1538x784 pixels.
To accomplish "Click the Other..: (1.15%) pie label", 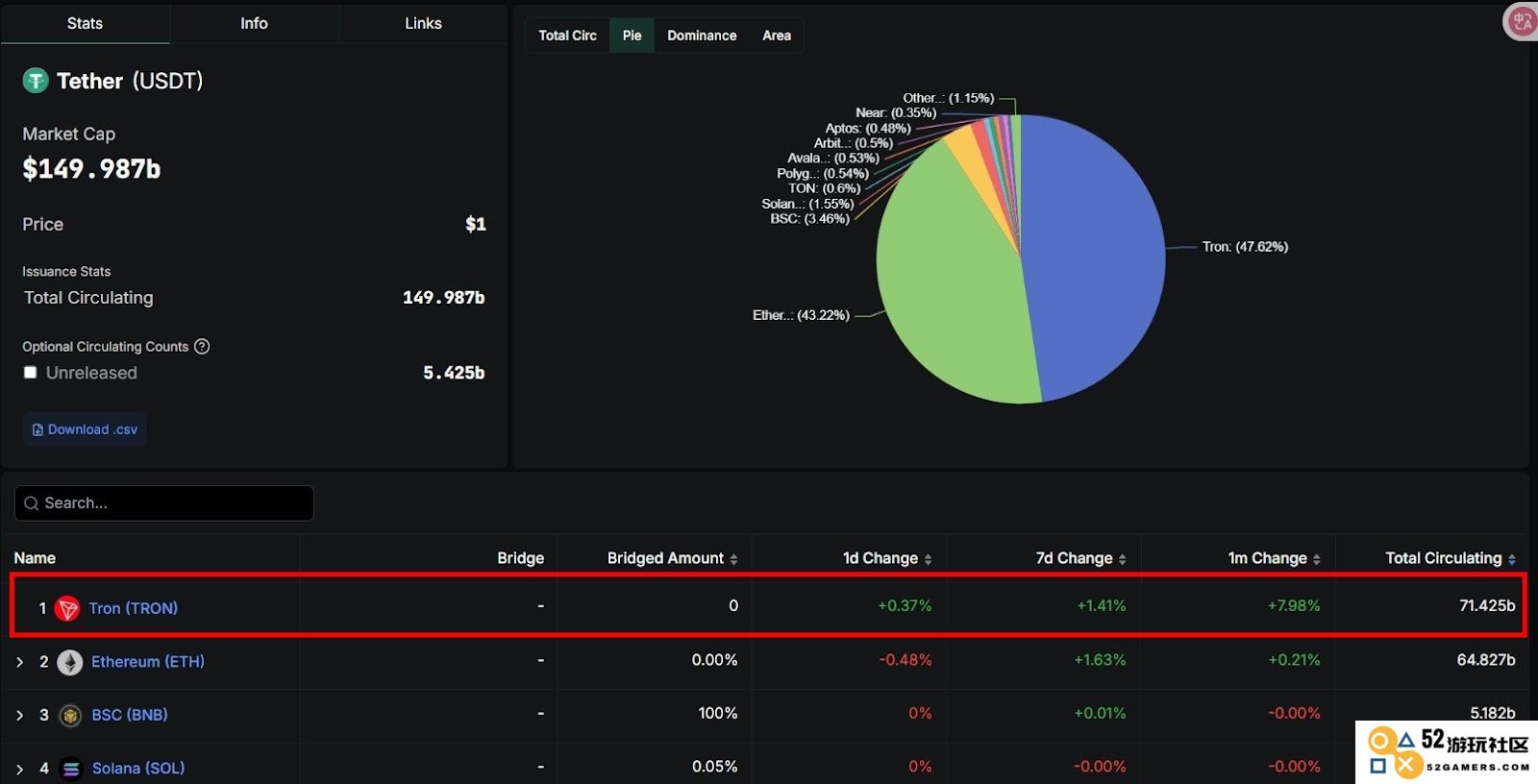I will point(948,98).
